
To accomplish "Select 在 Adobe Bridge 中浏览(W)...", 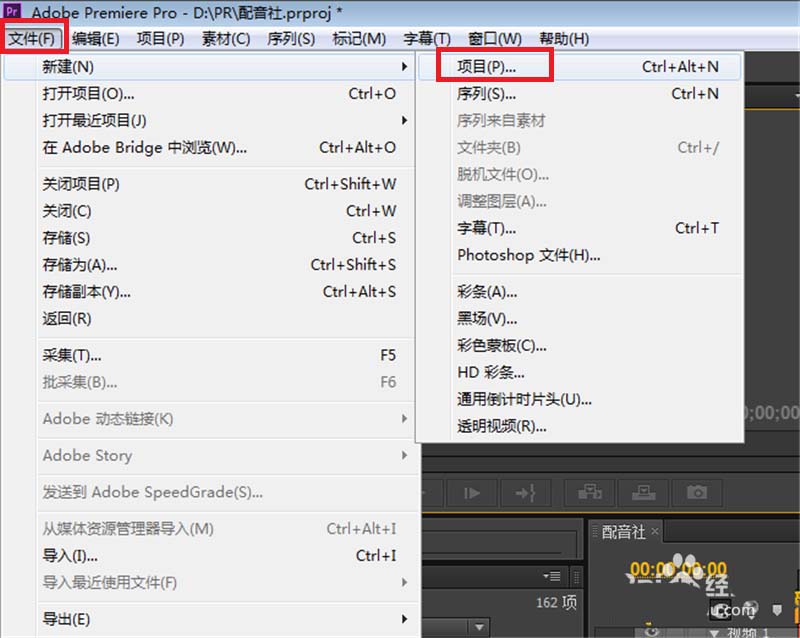I will click(209, 148).
